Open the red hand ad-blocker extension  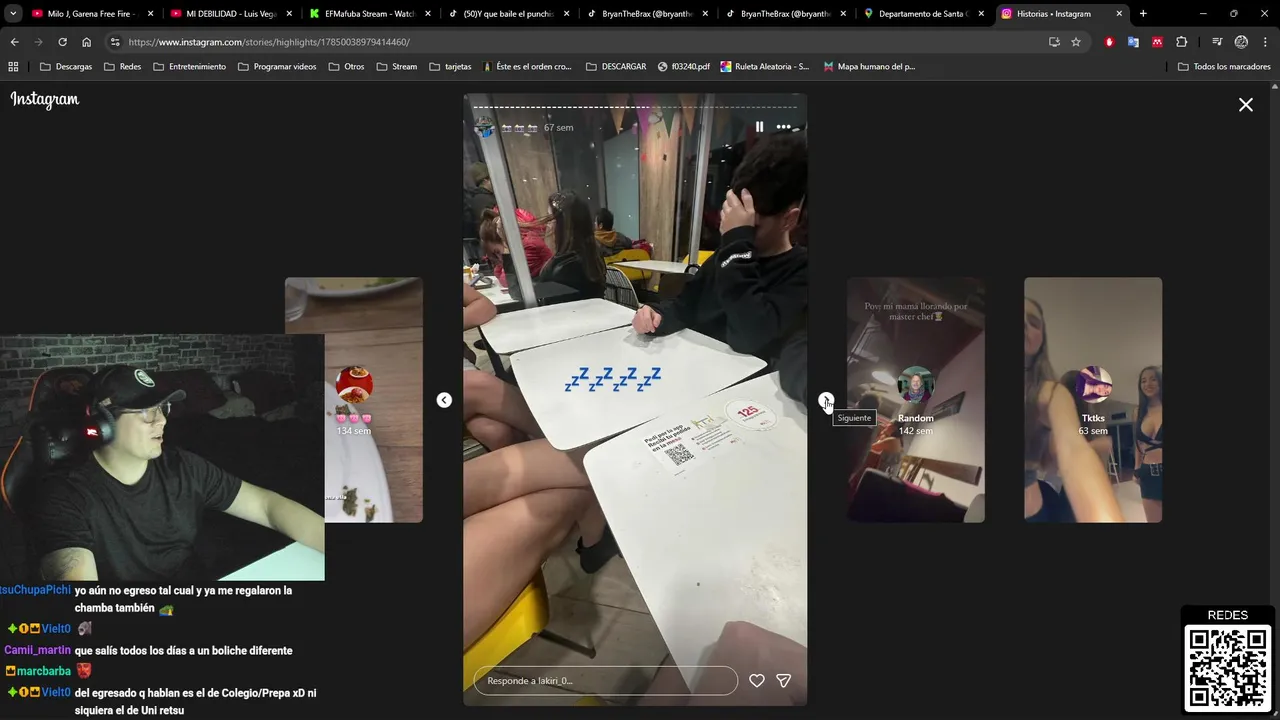[x=1109, y=42]
